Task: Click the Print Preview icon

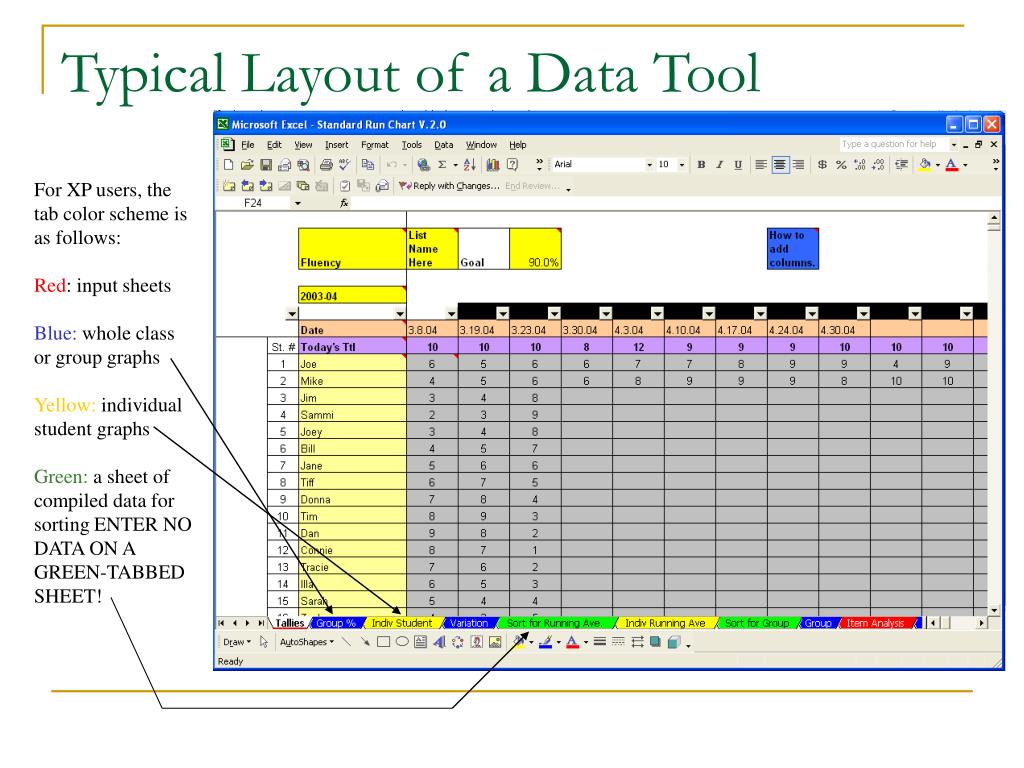Action: pos(304,165)
